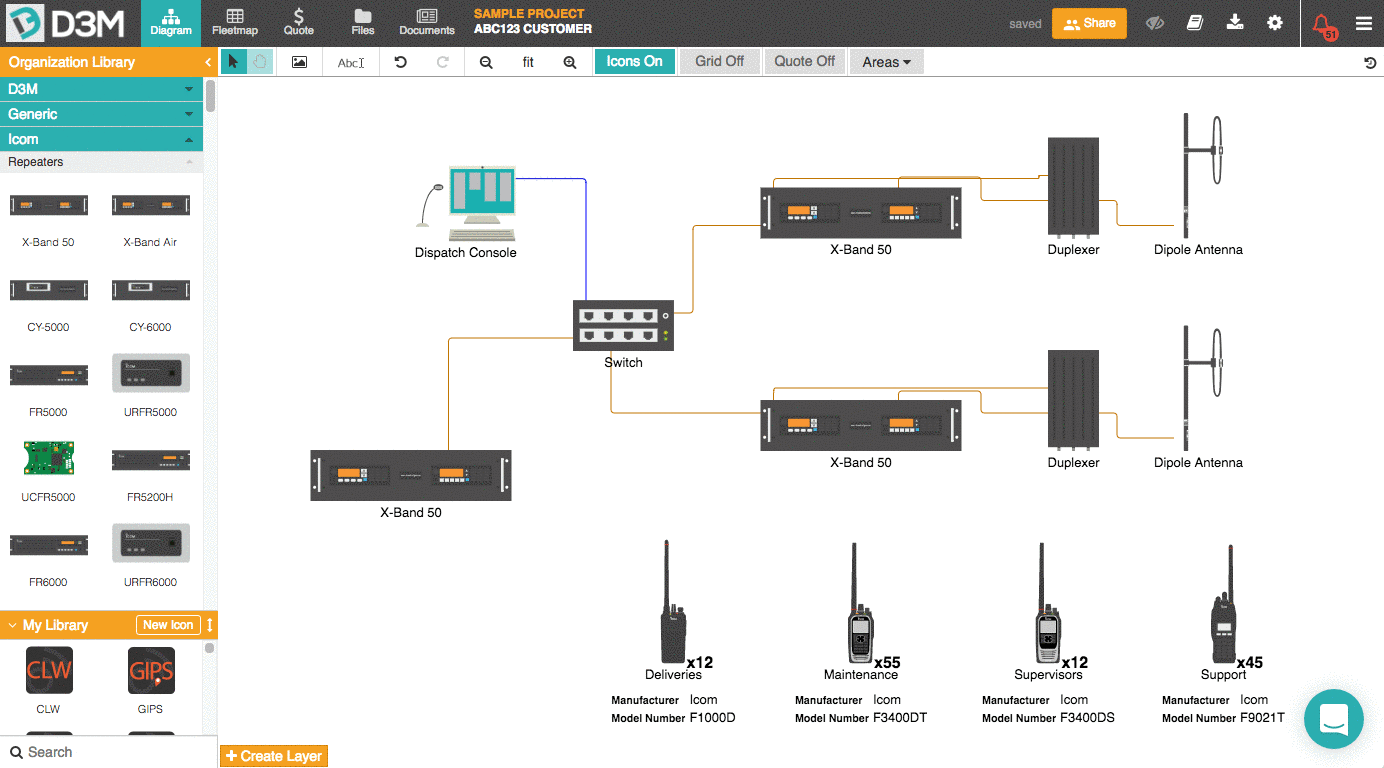Image resolution: width=1384 pixels, height=768 pixels.
Task: Choose the Abc text tool
Action: (351, 62)
